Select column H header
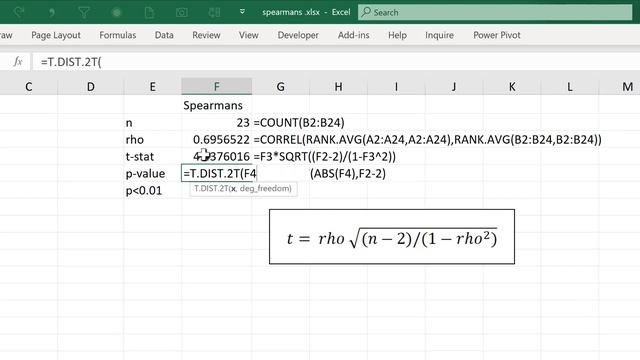The width and height of the screenshot is (640, 360). click(338, 87)
